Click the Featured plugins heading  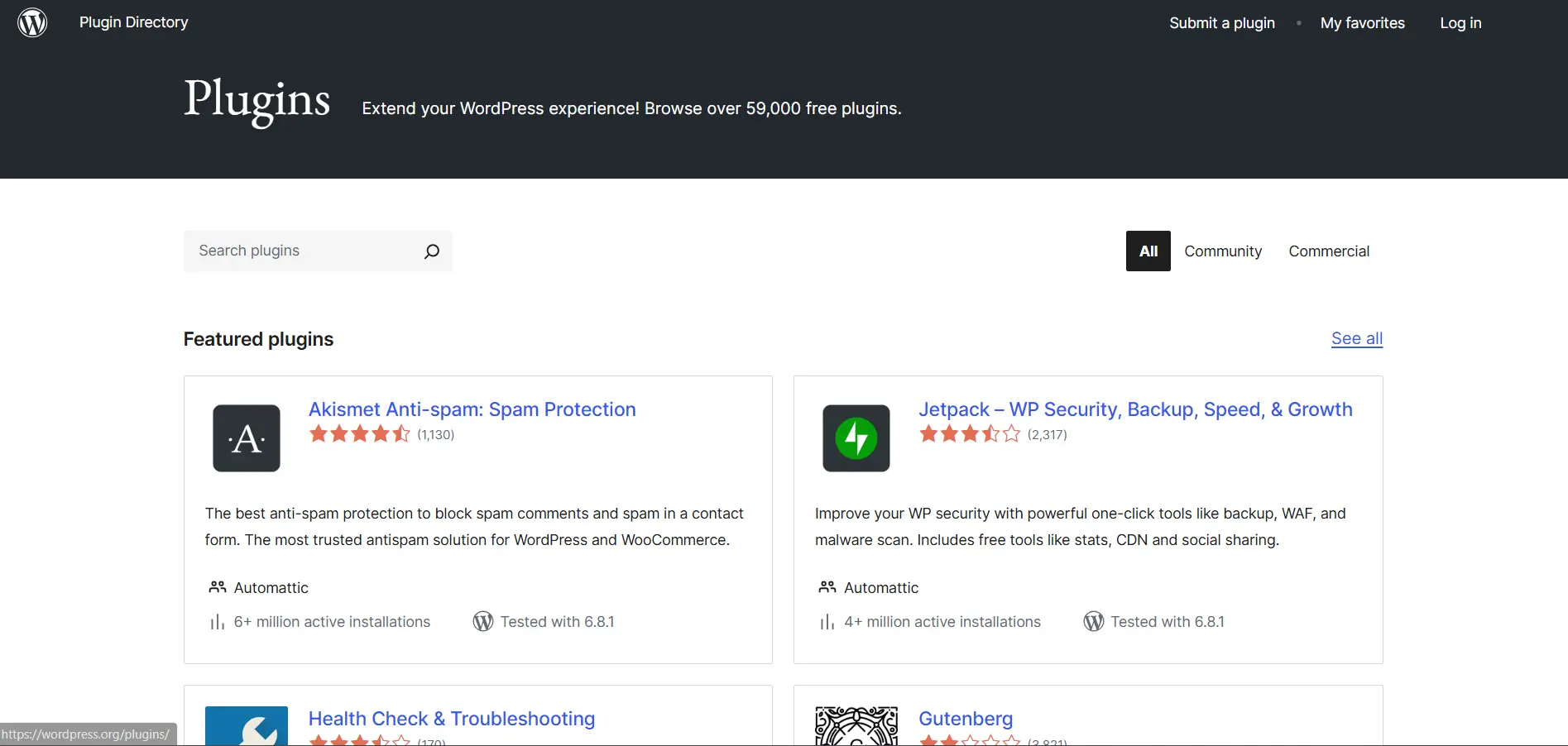click(258, 339)
